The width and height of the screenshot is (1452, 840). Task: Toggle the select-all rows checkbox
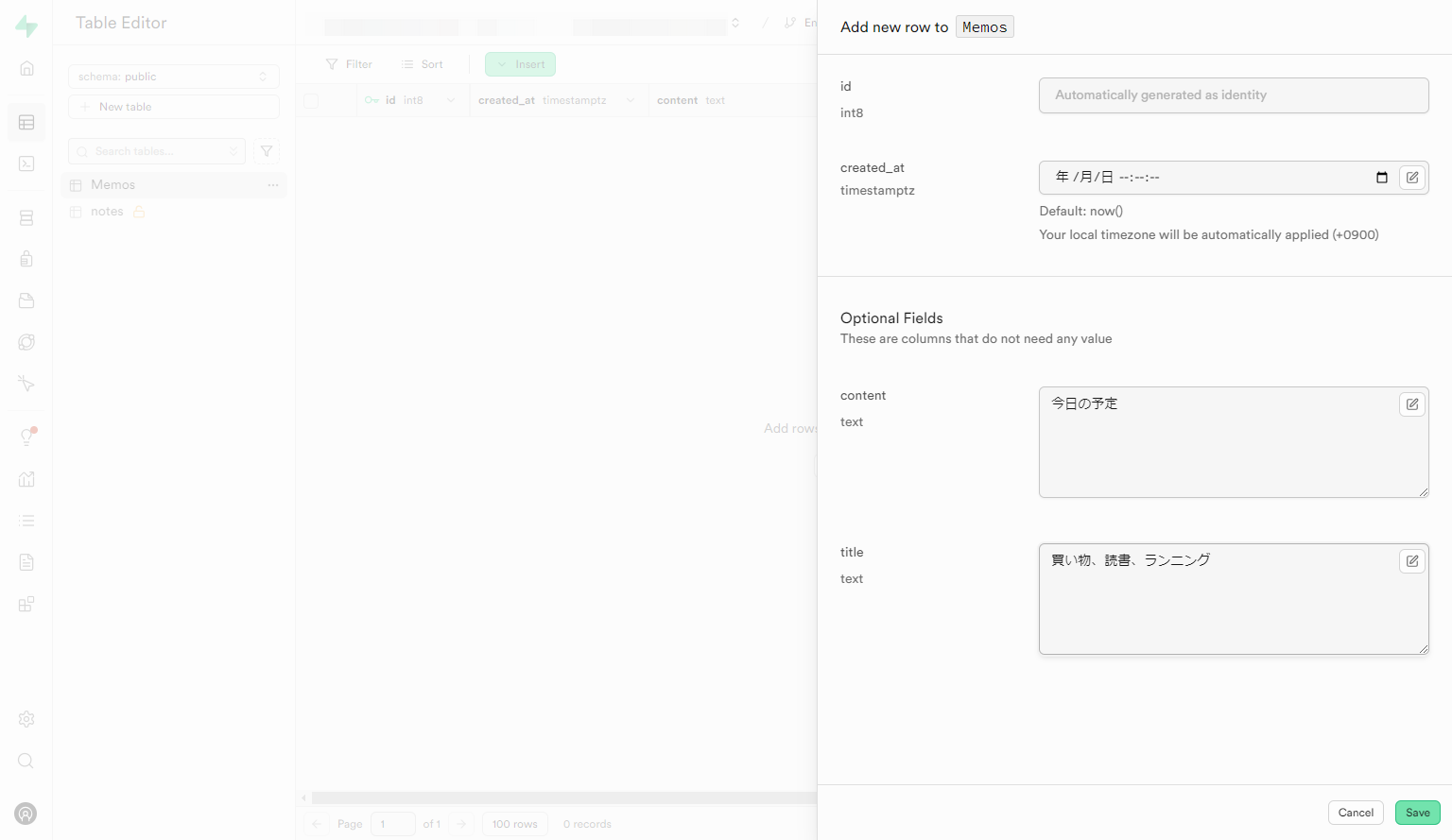coord(311,100)
